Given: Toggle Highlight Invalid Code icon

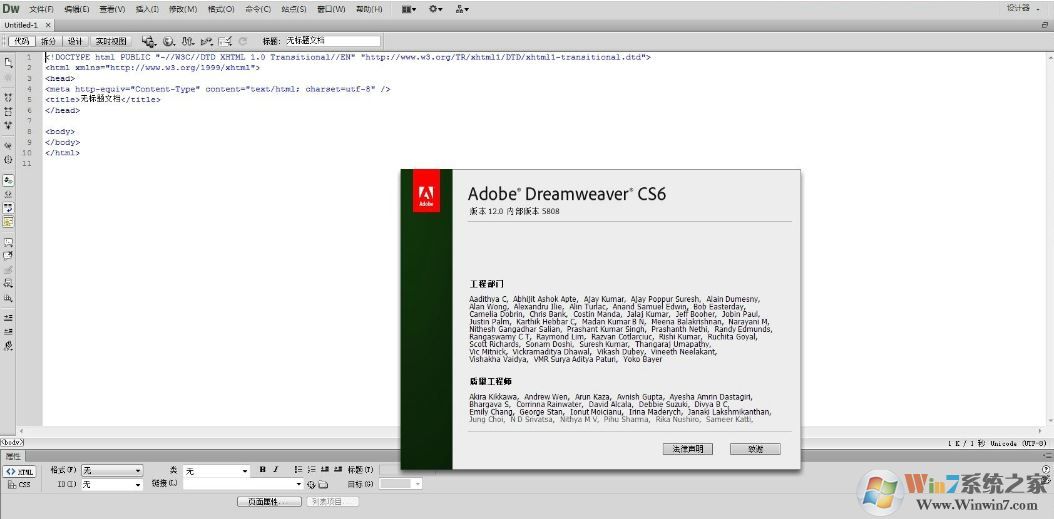Looking at the screenshot, I should (x=8, y=194).
